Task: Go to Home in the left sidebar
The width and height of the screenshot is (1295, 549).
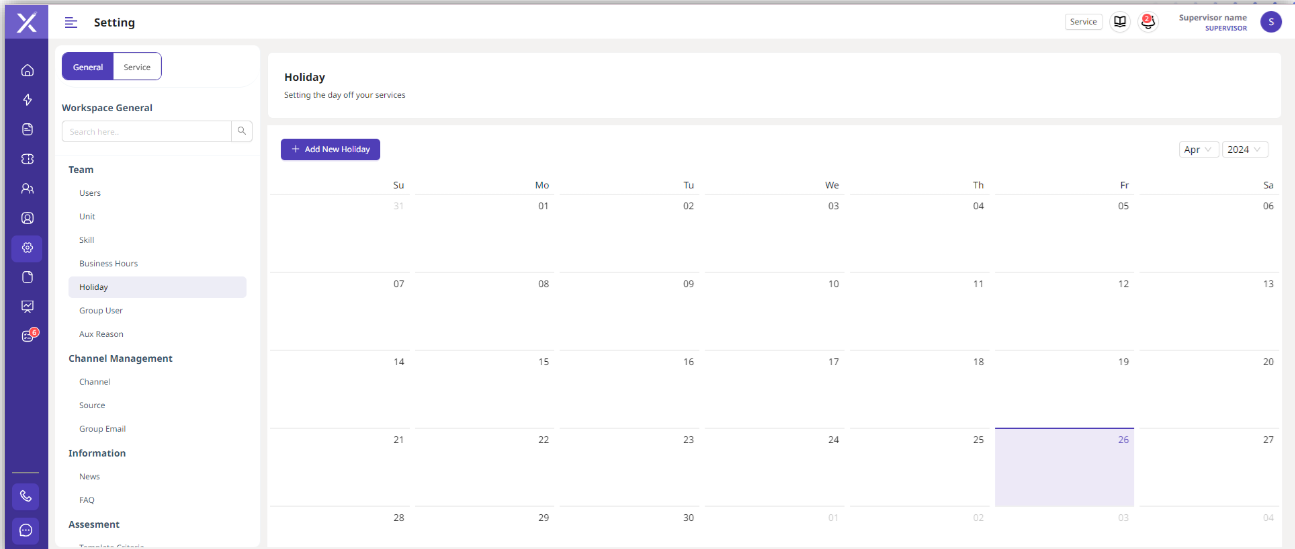Action: 27,70
